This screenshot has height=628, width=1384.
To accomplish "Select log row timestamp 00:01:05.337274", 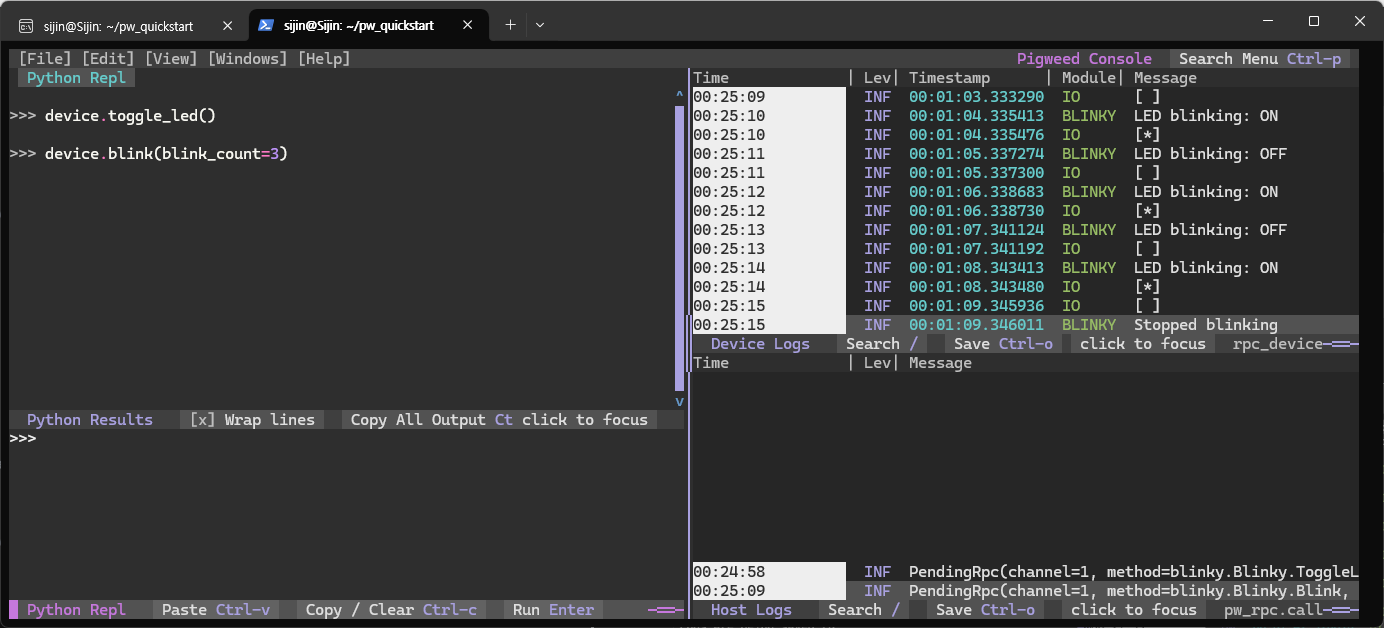I will tap(1025, 154).
